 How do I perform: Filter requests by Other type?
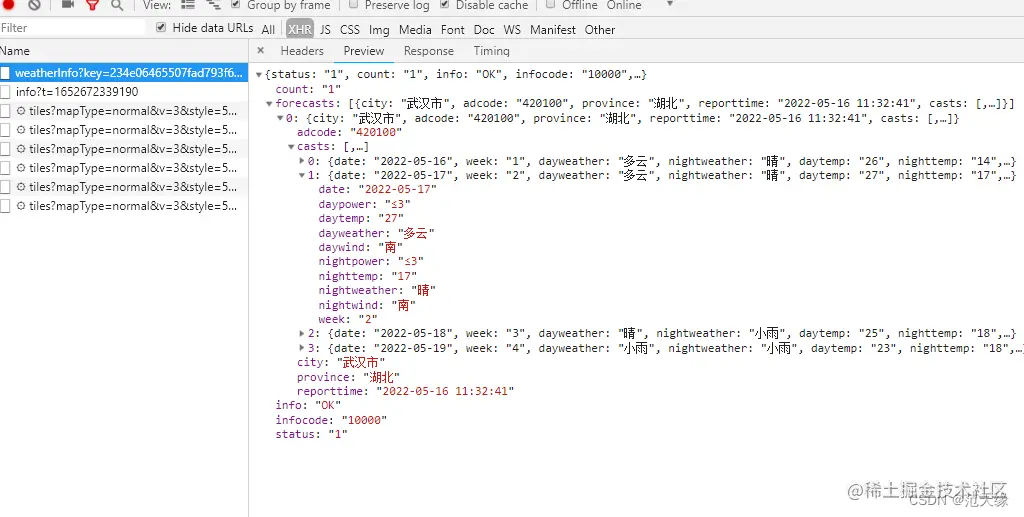(x=600, y=29)
